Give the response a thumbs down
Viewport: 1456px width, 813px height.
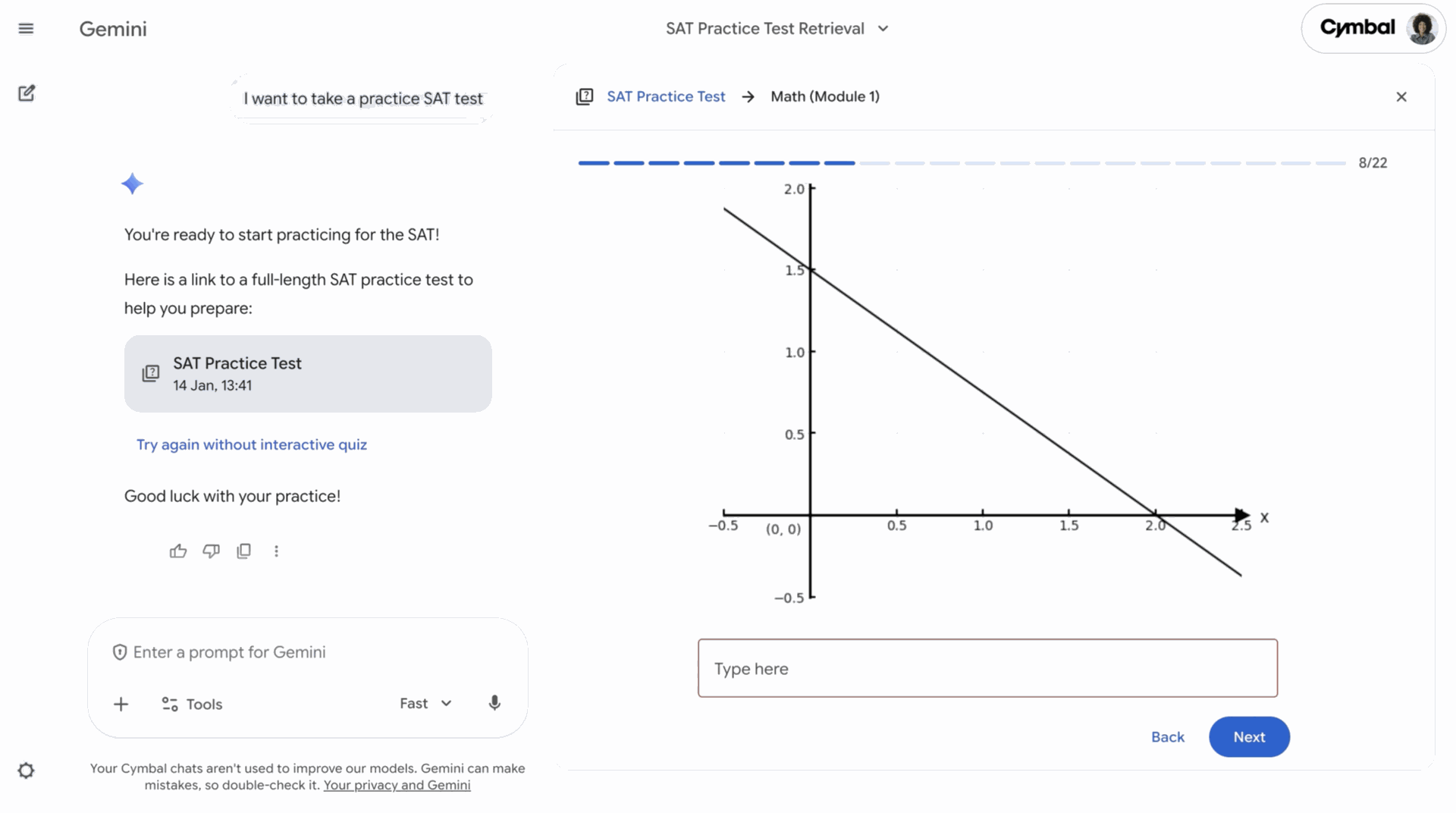pos(211,551)
